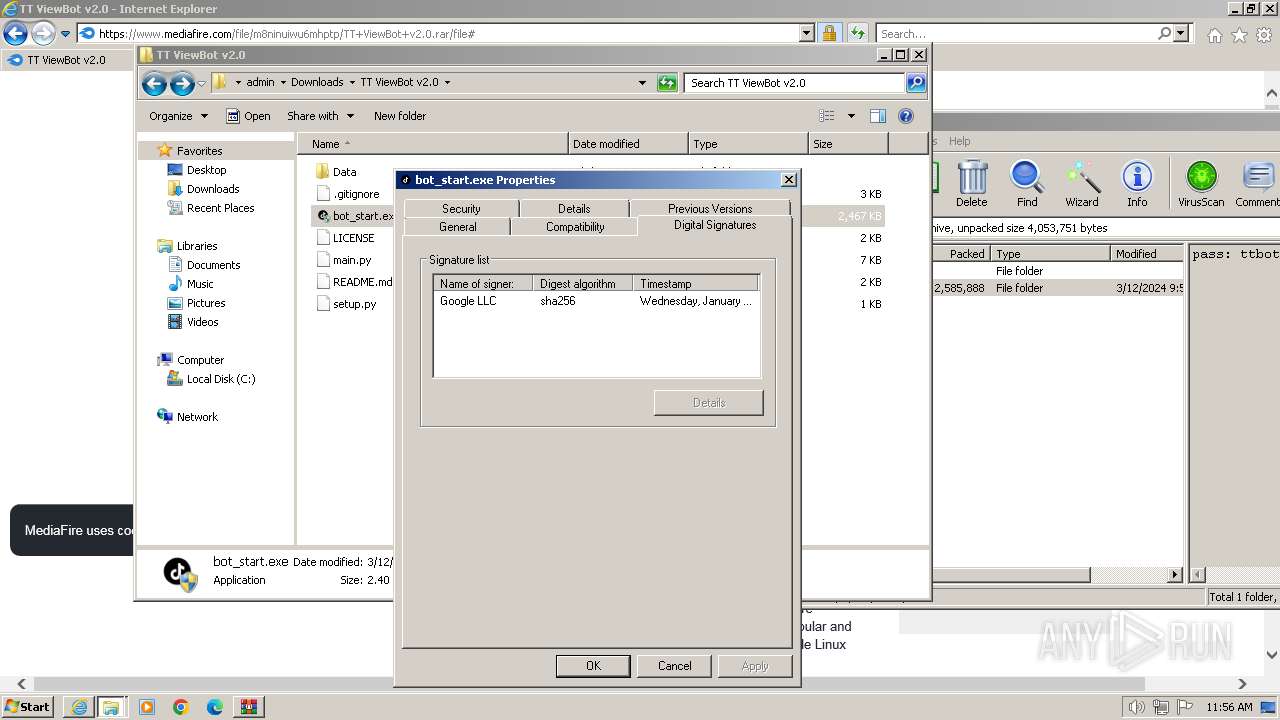Open IE Favorites star icon
Image resolution: width=1280 pixels, height=720 pixels.
click(x=1239, y=35)
